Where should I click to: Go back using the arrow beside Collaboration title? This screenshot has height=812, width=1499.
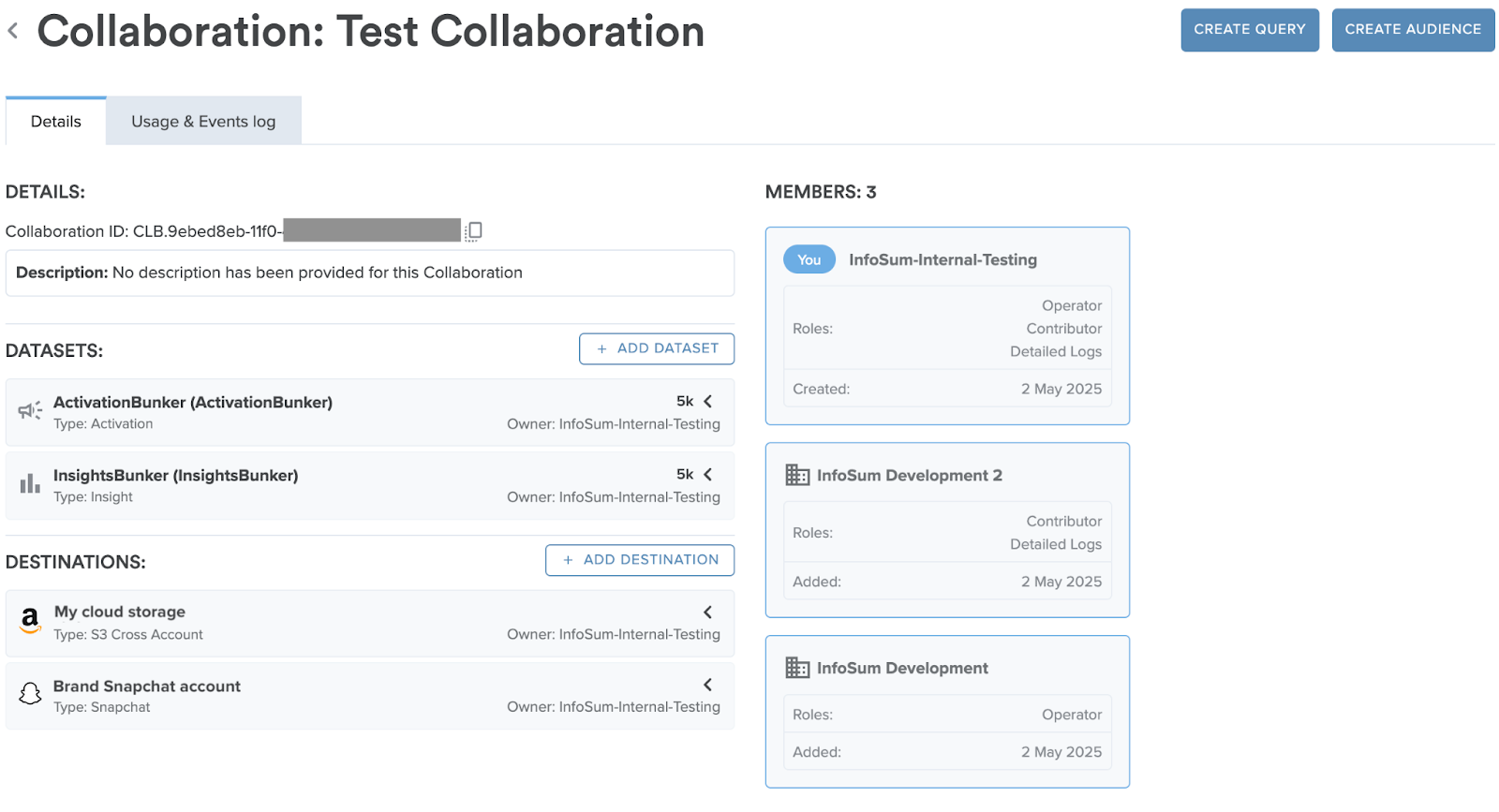pos(13,31)
